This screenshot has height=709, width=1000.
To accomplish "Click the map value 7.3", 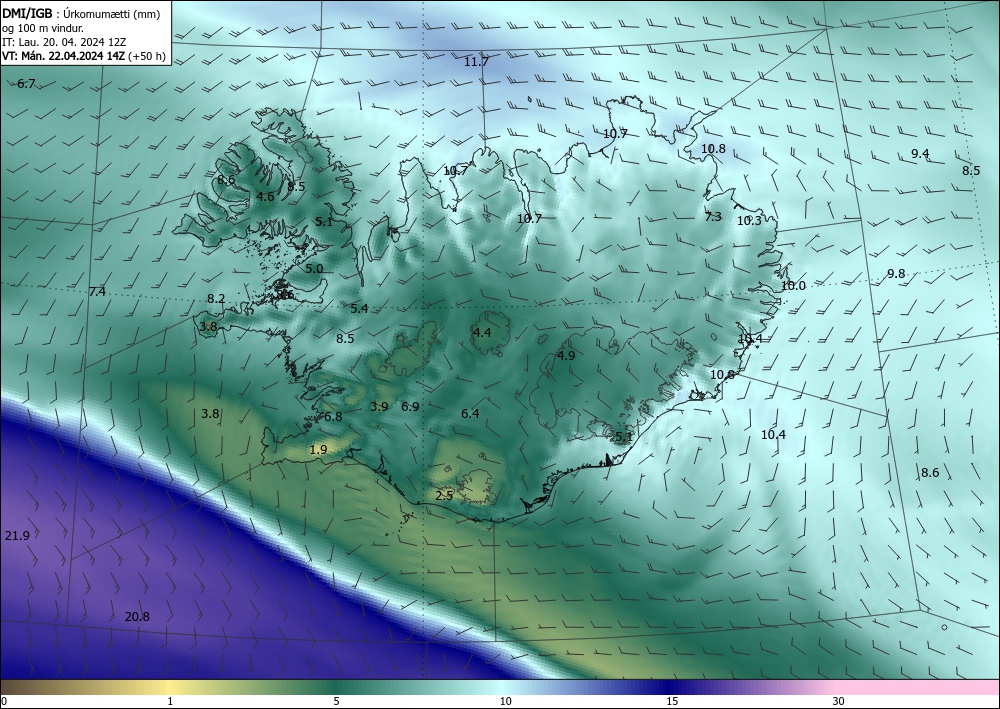I will tap(713, 217).
